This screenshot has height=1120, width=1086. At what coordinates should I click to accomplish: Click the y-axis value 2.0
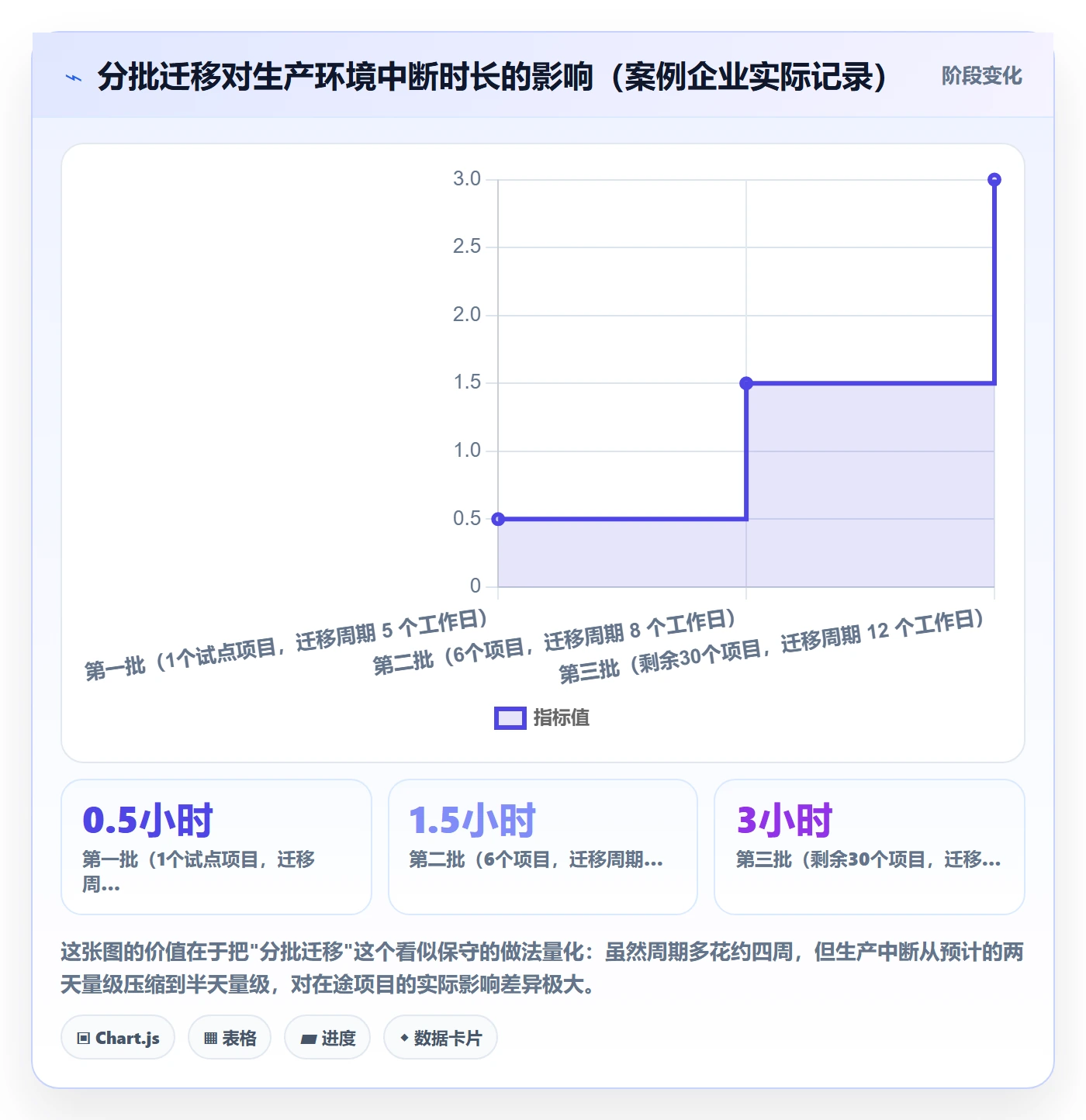(467, 315)
